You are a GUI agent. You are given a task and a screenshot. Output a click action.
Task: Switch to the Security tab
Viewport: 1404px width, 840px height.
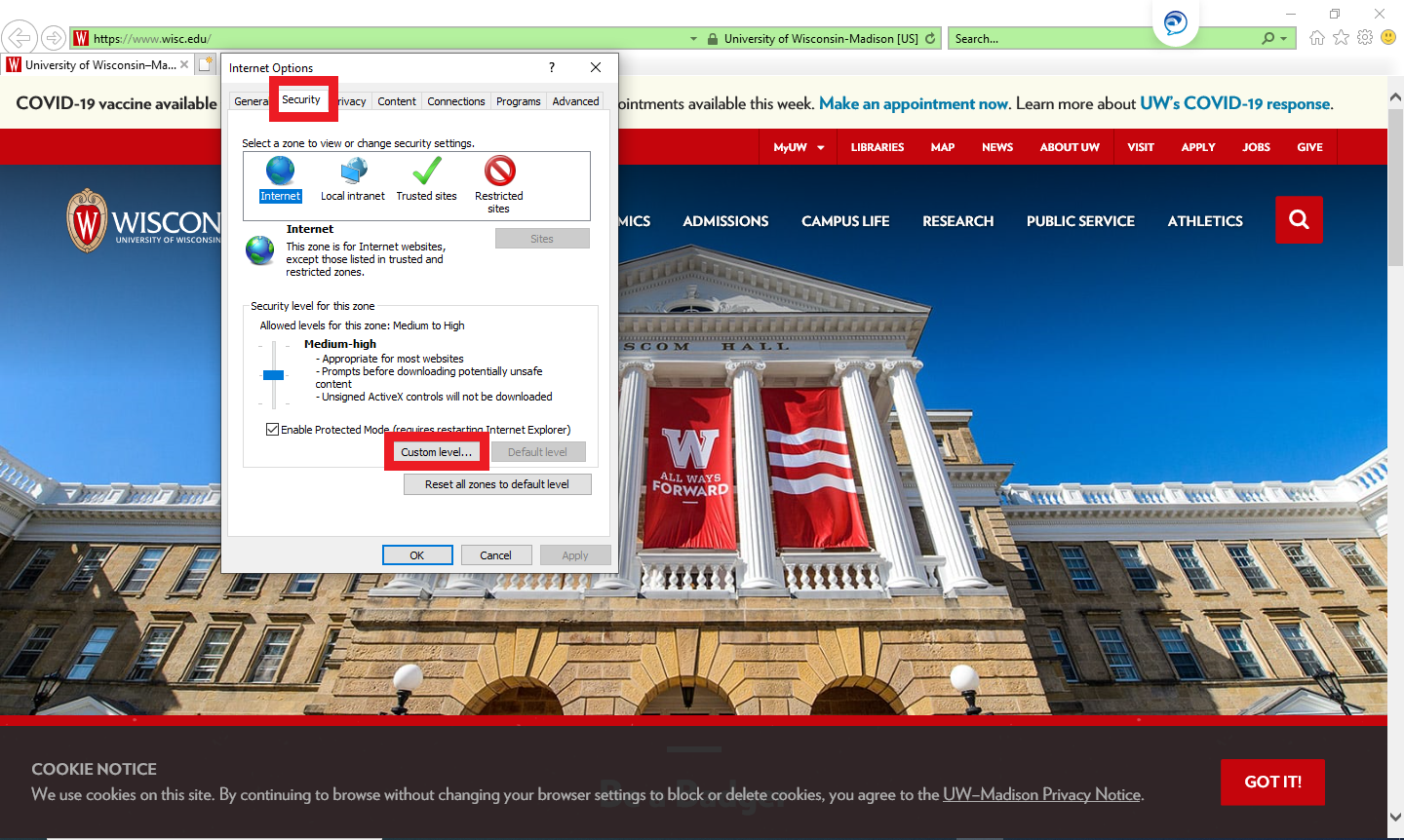click(301, 99)
